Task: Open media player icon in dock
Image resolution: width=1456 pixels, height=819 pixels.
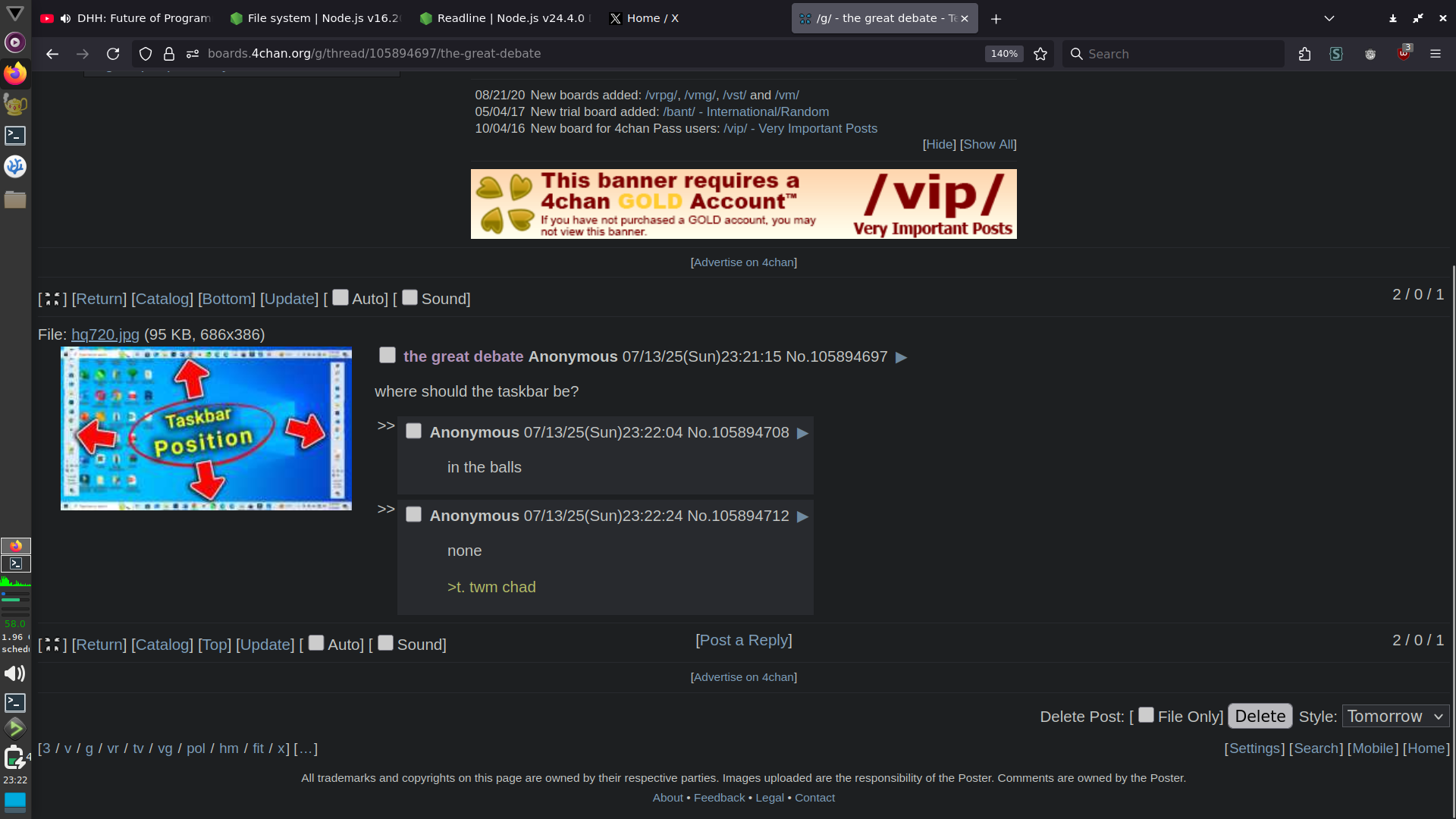Action: (15, 42)
